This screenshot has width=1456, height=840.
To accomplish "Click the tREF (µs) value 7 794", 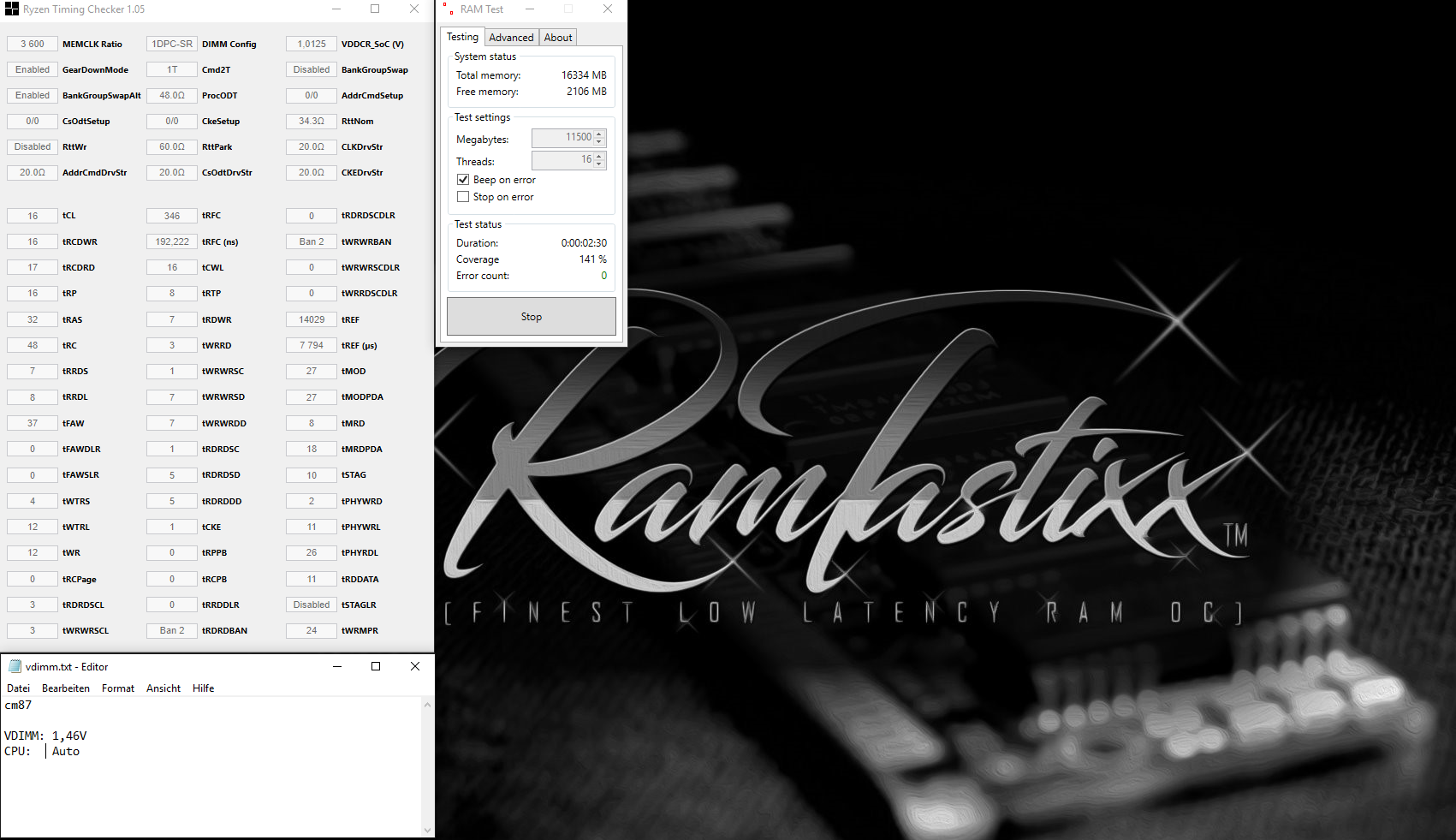I will [312, 345].
